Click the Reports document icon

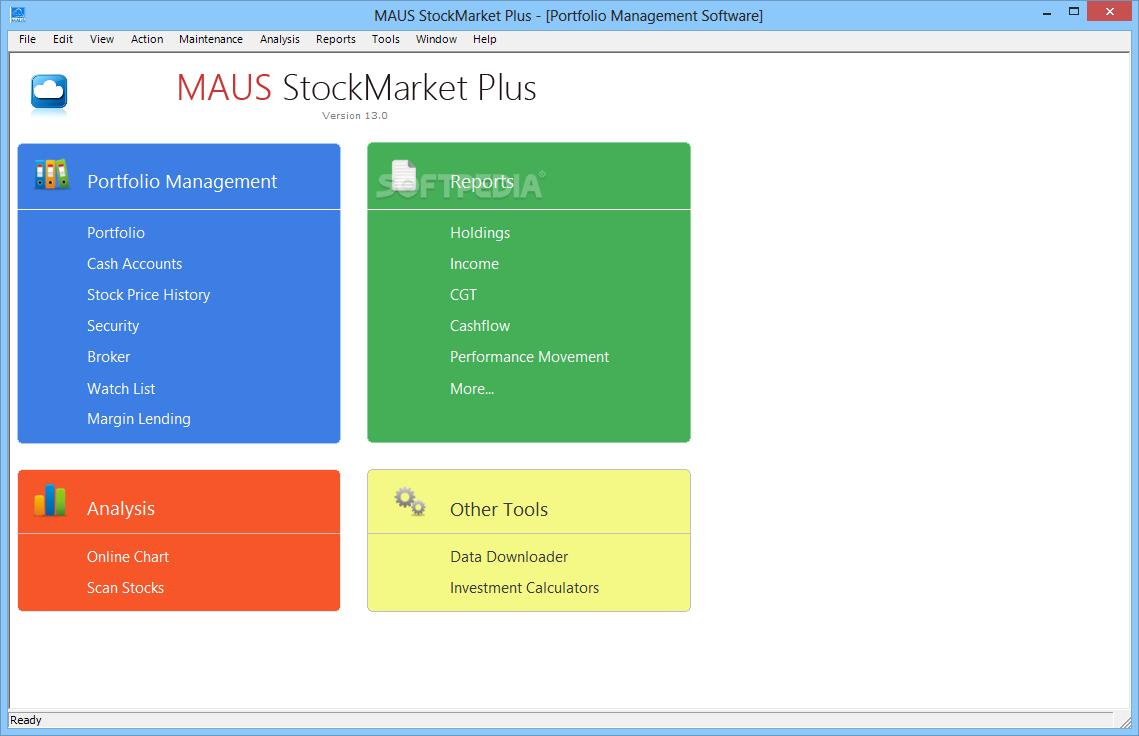point(404,175)
